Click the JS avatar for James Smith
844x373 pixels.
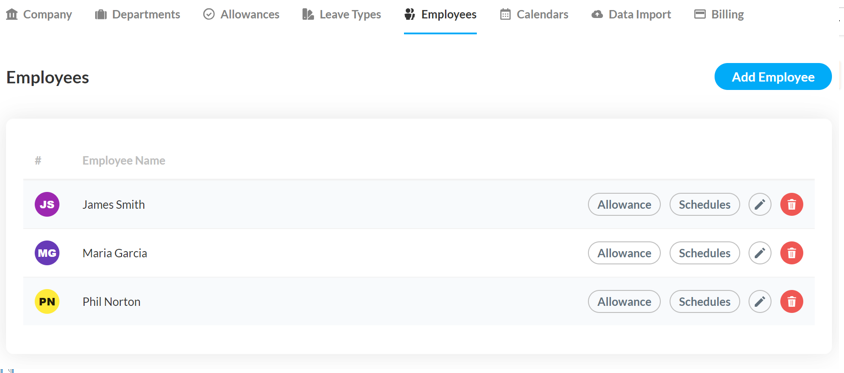(x=47, y=205)
